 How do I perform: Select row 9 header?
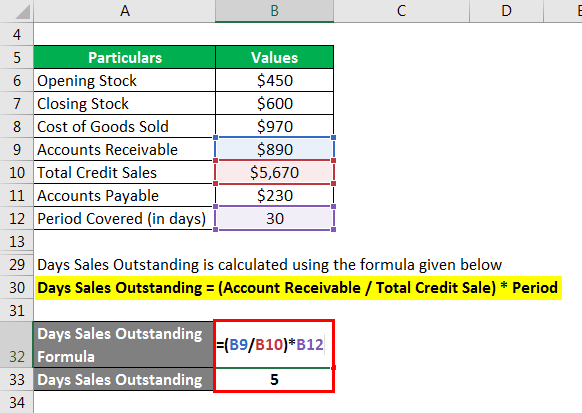click(x=17, y=150)
